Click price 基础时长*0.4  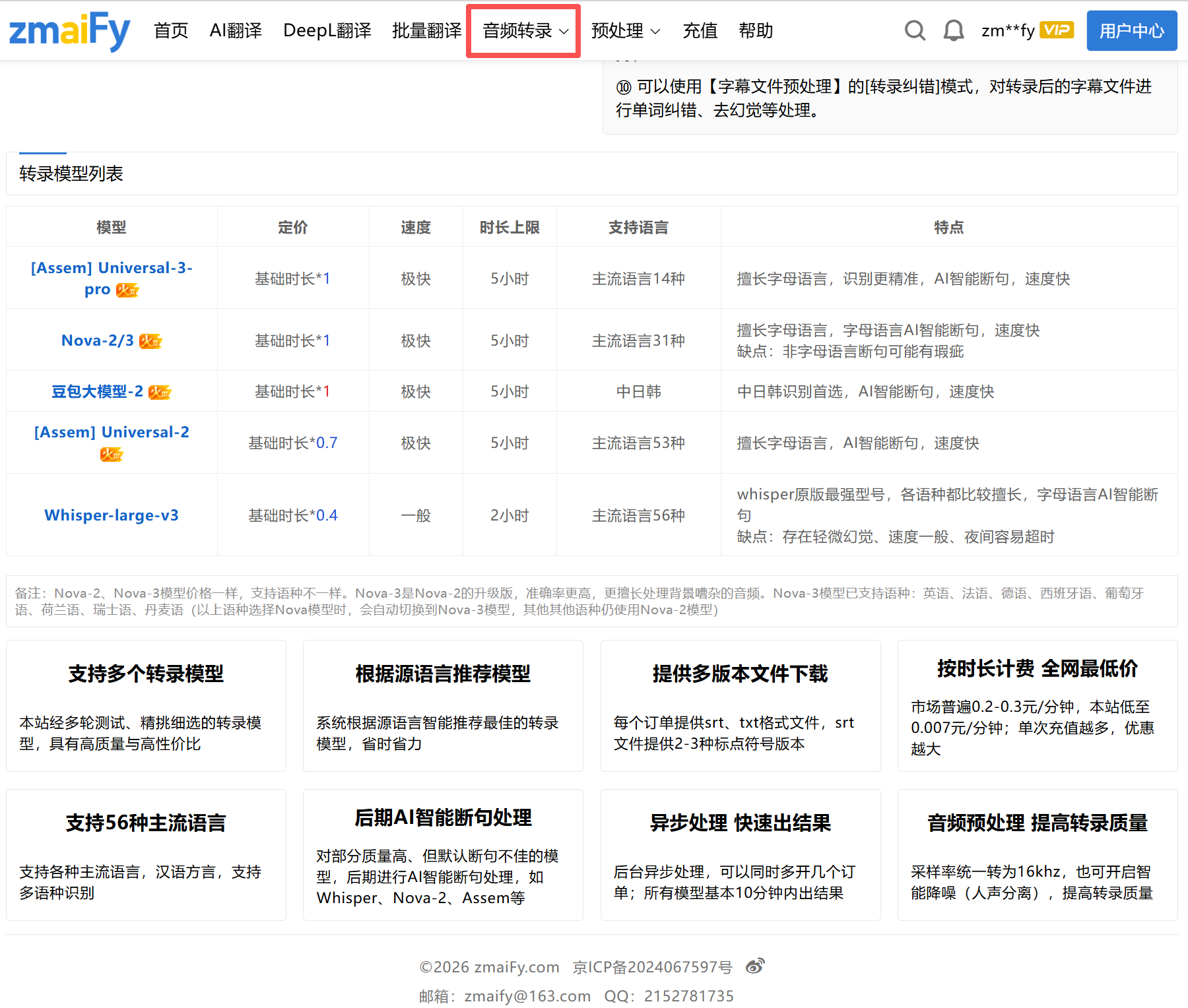292,515
